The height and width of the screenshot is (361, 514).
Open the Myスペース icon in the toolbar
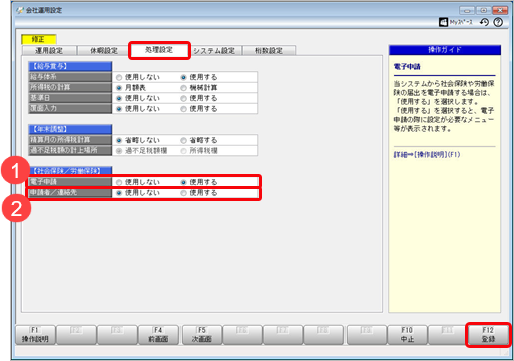[456, 22]
